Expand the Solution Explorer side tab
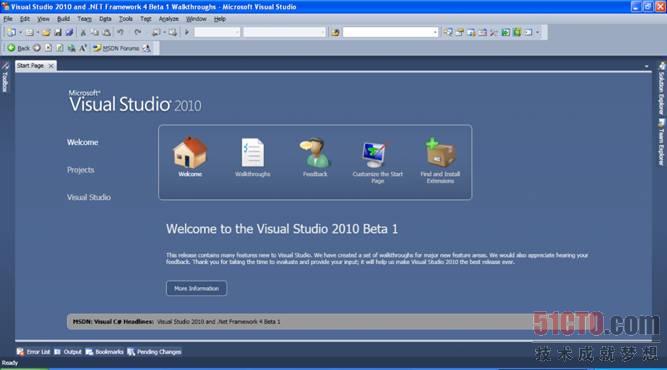The width and height of the screenshot is (667, 370). pos(661,88)
